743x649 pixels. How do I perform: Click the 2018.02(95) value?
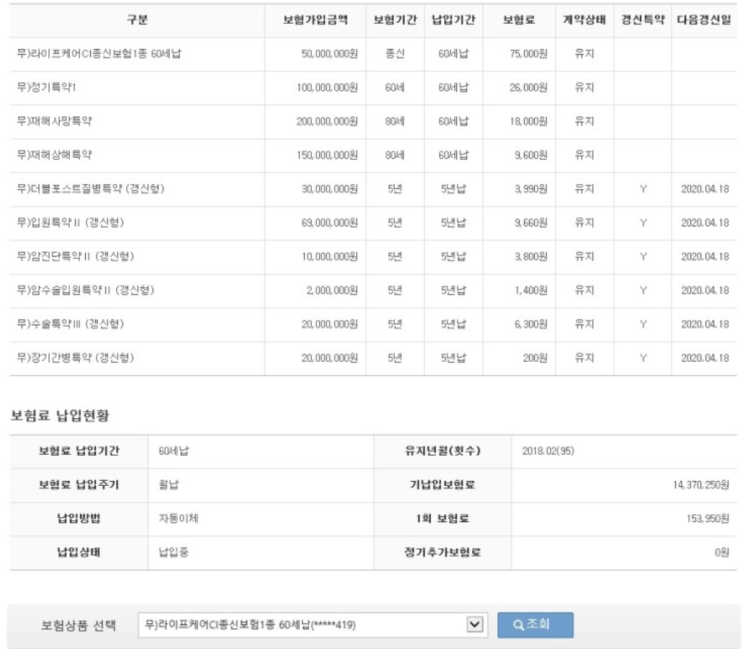click(548, 451)
